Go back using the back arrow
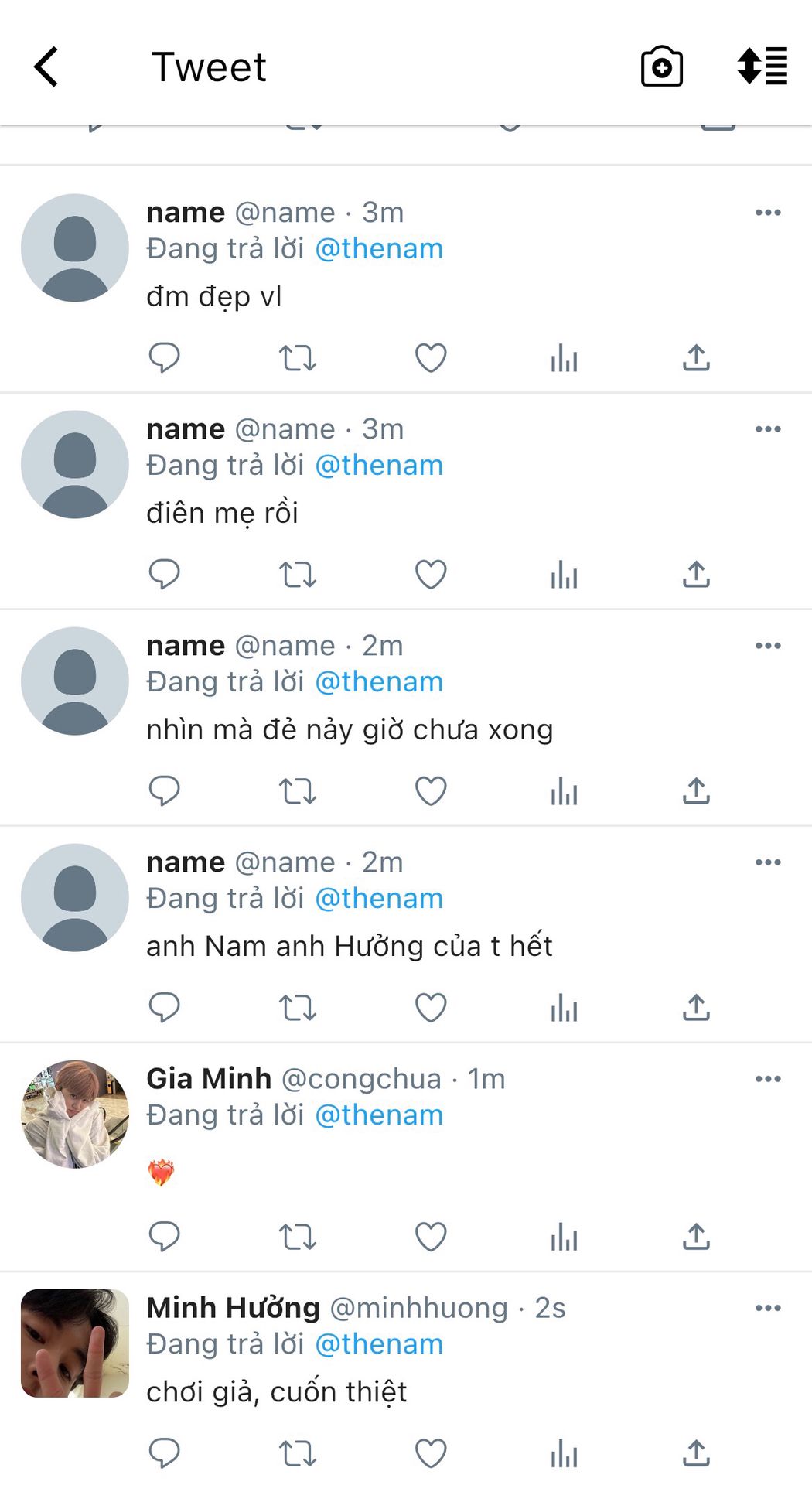The width and height of the screenshot is (812, 1485). click(x=46, y=67)
